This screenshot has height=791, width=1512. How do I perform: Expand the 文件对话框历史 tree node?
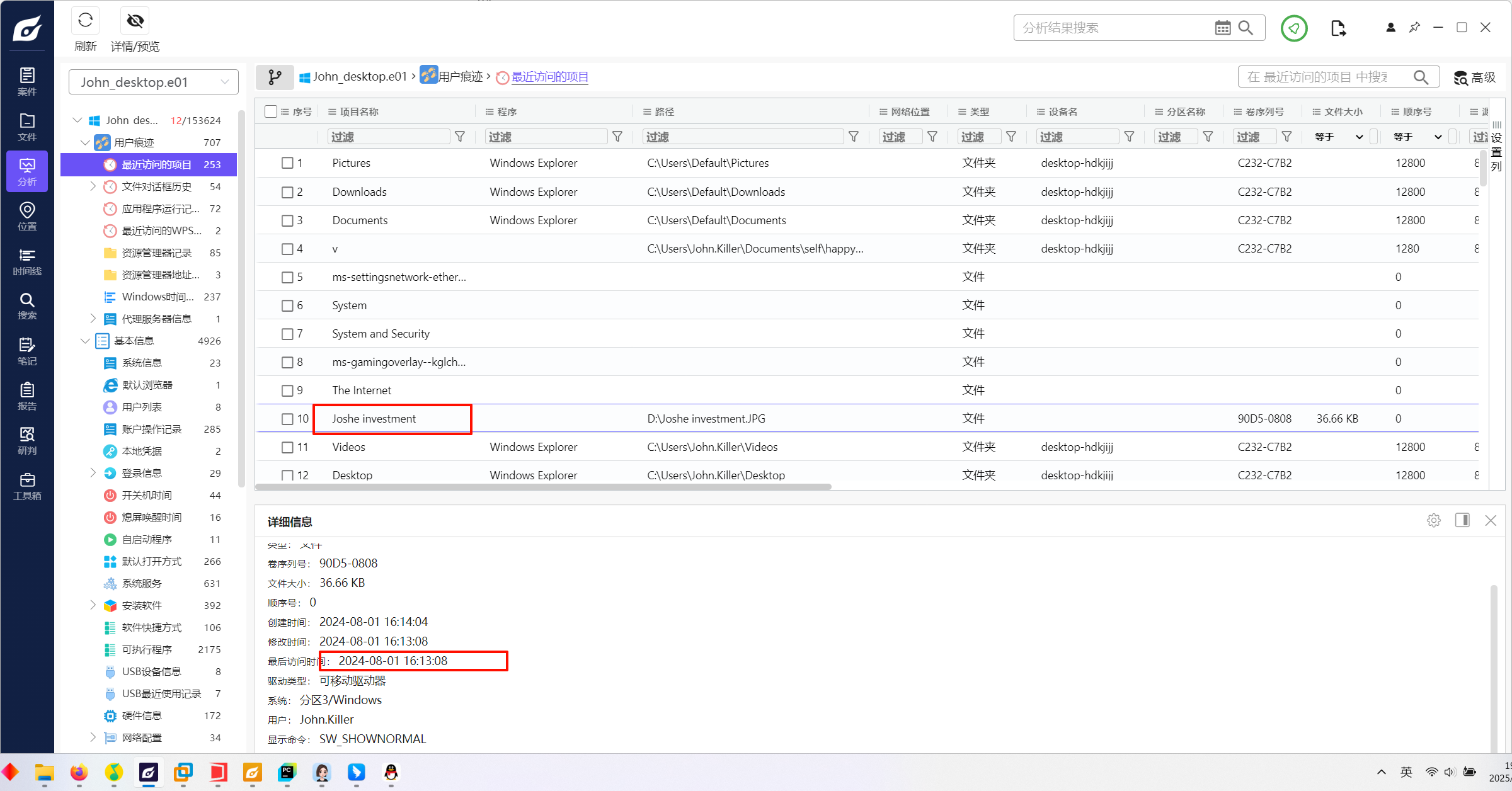pos(93,186)
